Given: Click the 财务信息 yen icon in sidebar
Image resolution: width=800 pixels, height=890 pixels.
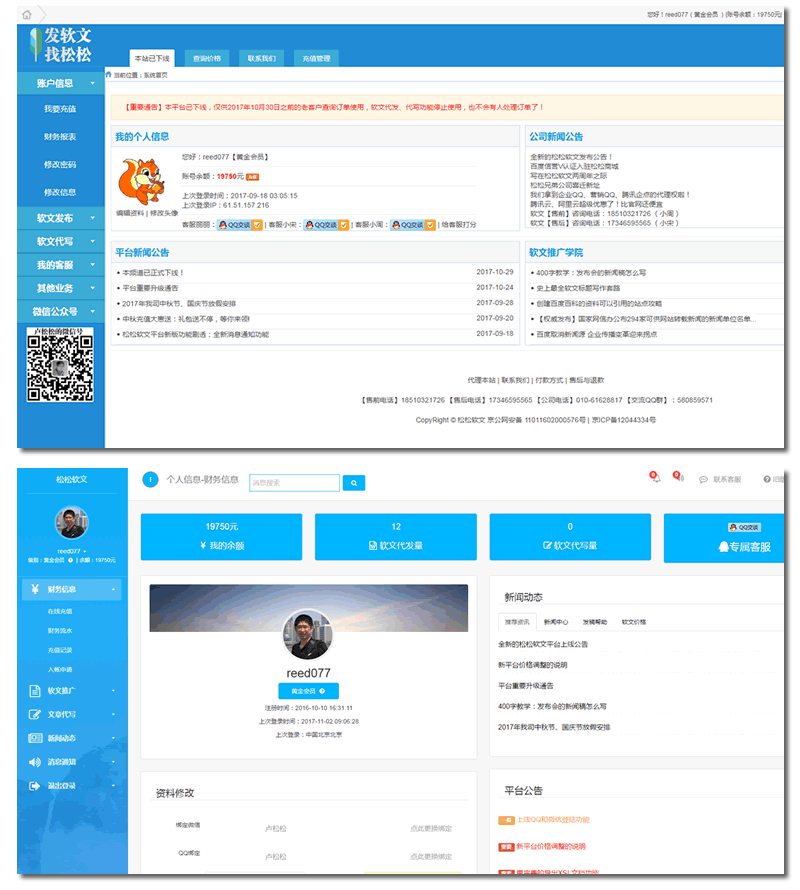Looking at the screenshot, I should 36,590.
